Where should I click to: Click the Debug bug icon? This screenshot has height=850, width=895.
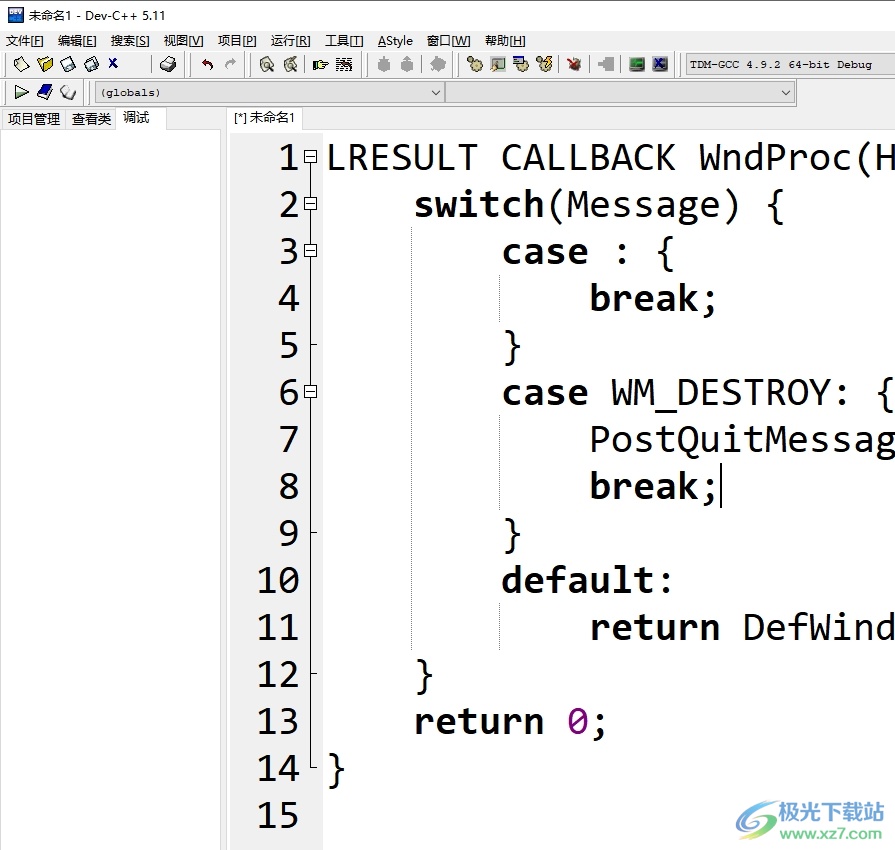coord(574,64)
